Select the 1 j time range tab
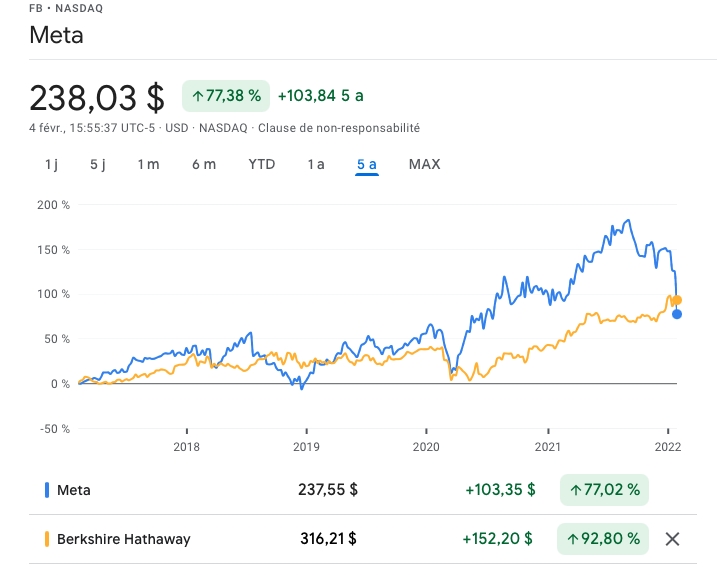The width and height of the screenshot is (717, 575). click(51, 164)
